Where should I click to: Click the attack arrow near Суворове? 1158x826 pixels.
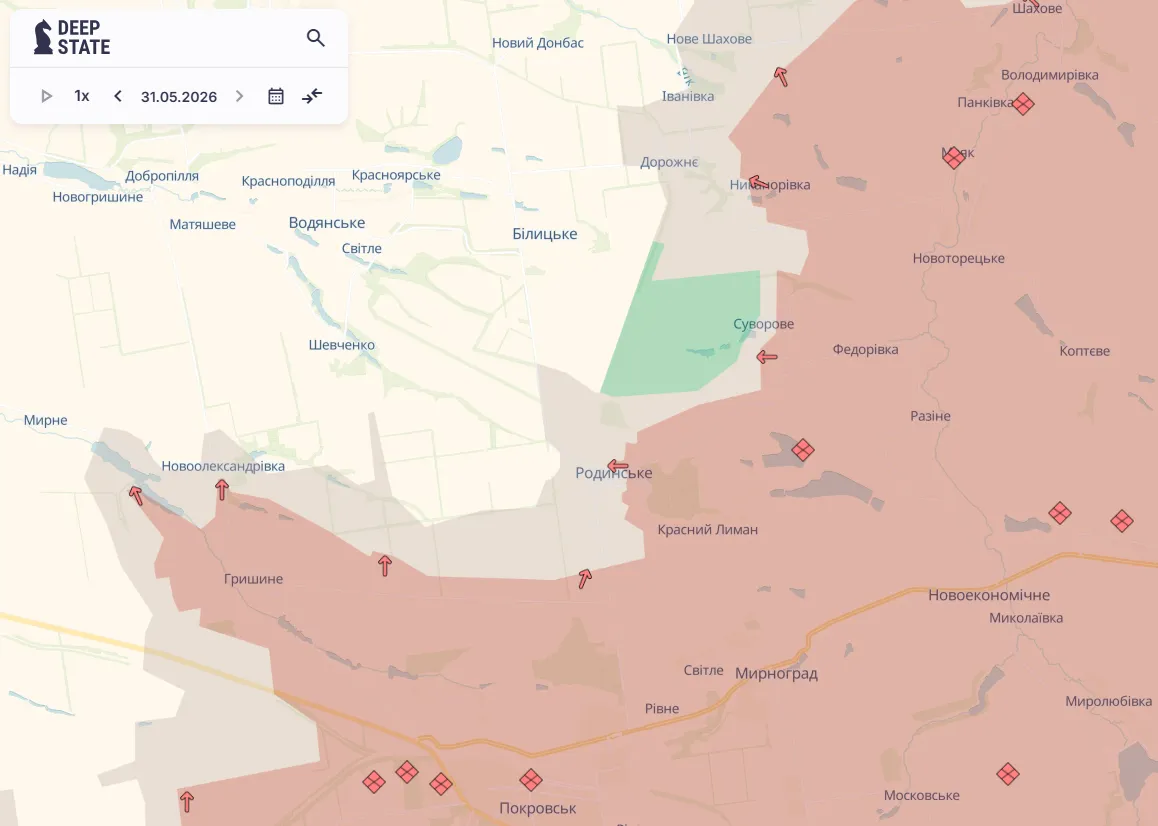click(767, 357)
